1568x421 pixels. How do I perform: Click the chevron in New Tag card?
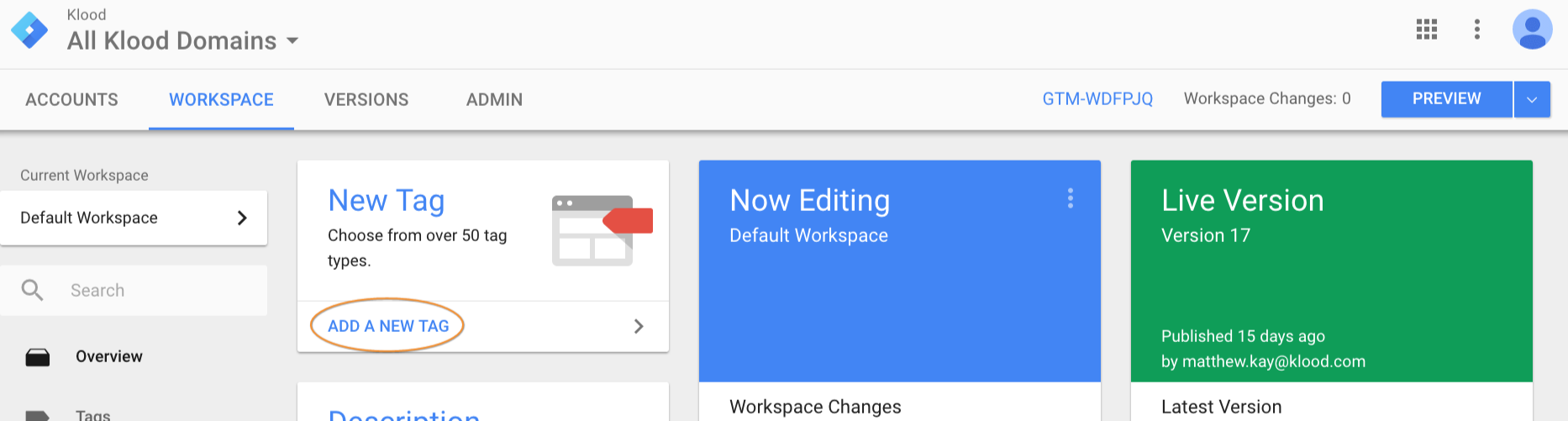[639, 326]
